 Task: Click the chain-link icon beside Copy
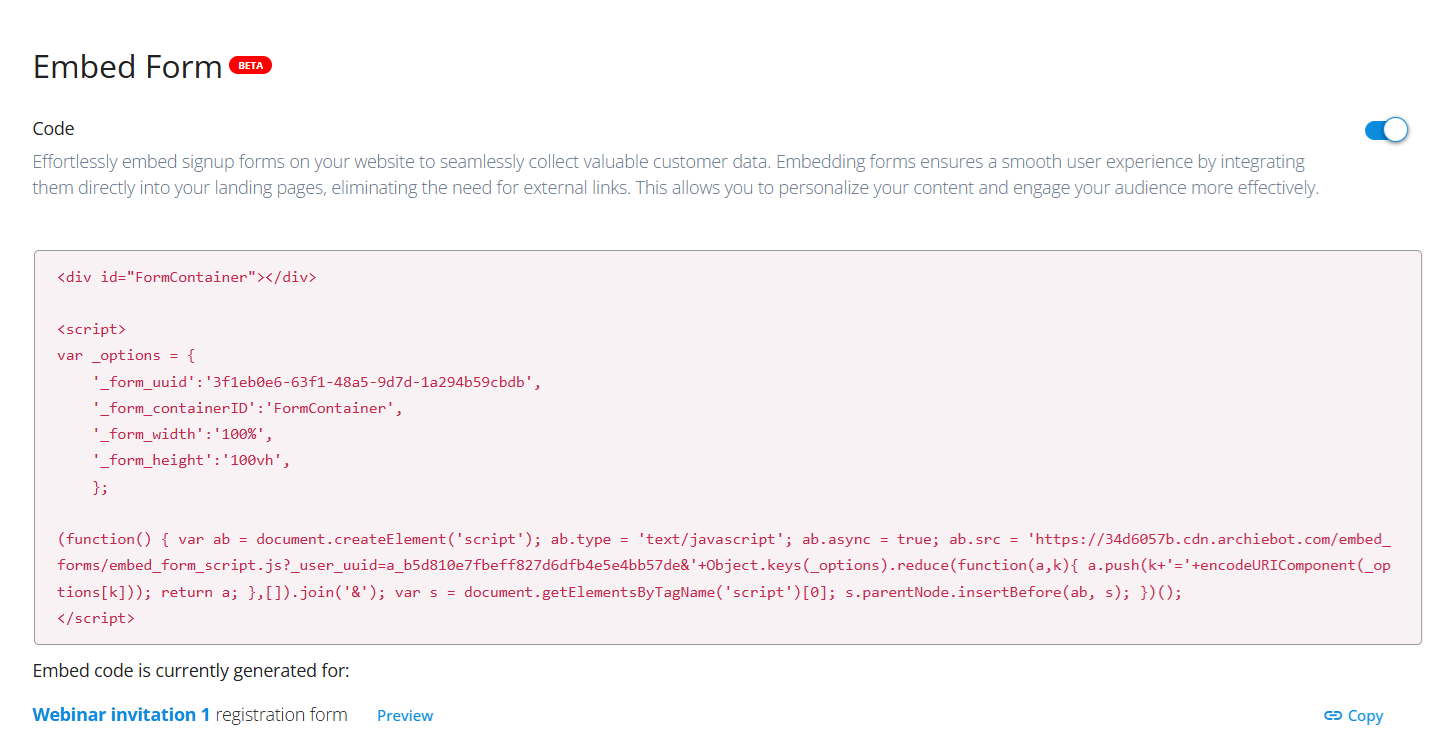1332,715
